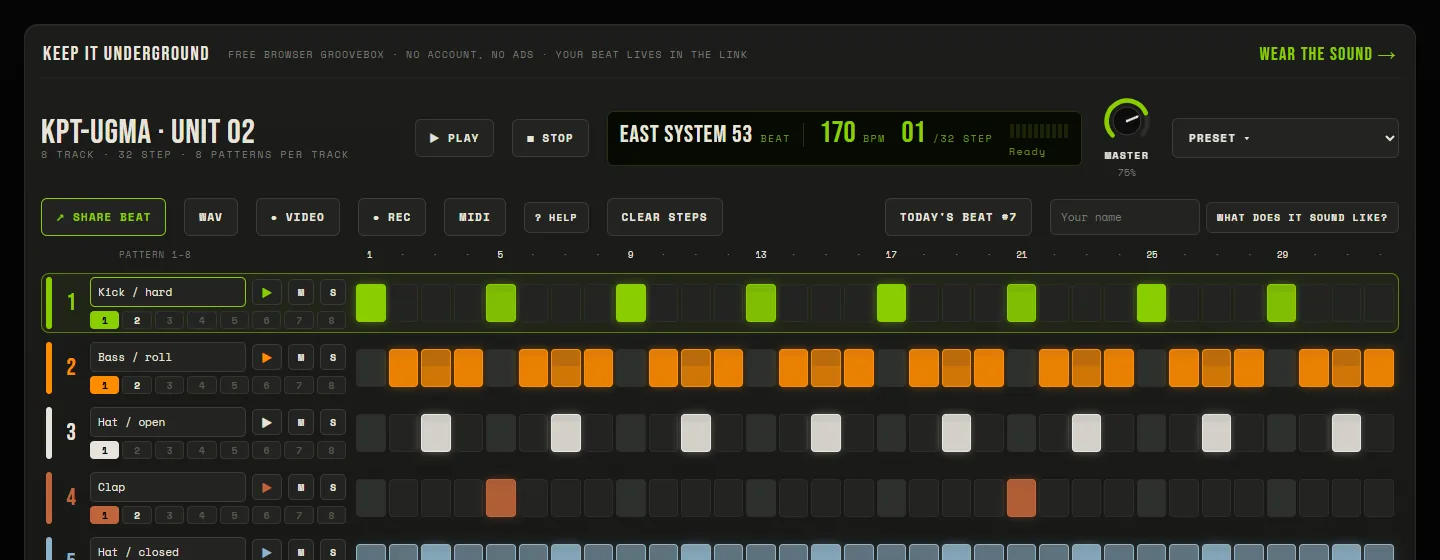The image size is (1440, 560).
Task: Select pattern 2 on the Bass track
Action: click(x=137, y=385)
